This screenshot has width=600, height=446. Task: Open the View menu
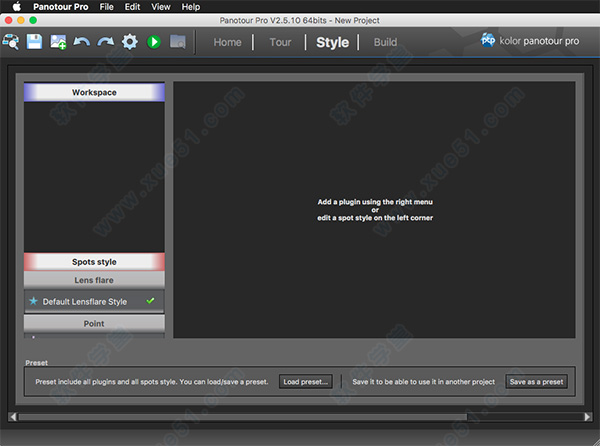pos(161,7)
